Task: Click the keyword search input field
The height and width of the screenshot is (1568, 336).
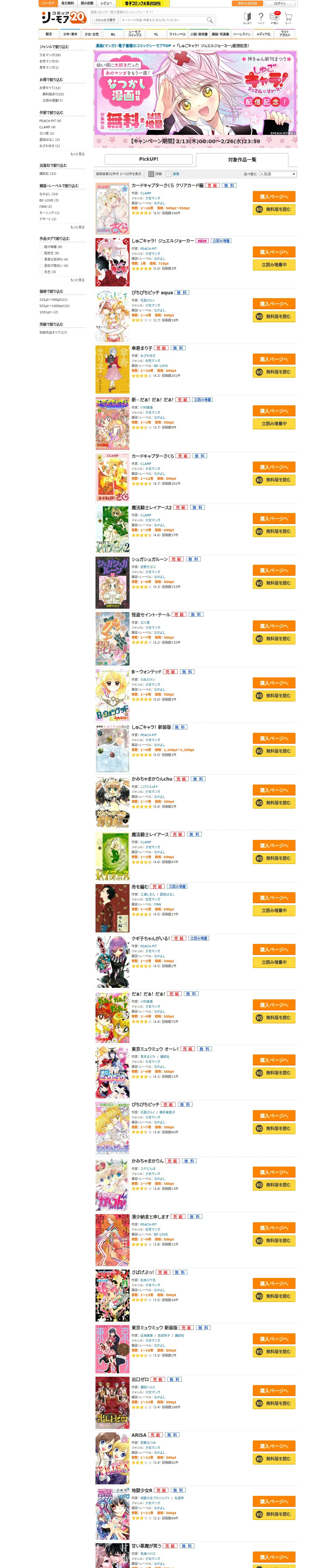Action: 163,20
